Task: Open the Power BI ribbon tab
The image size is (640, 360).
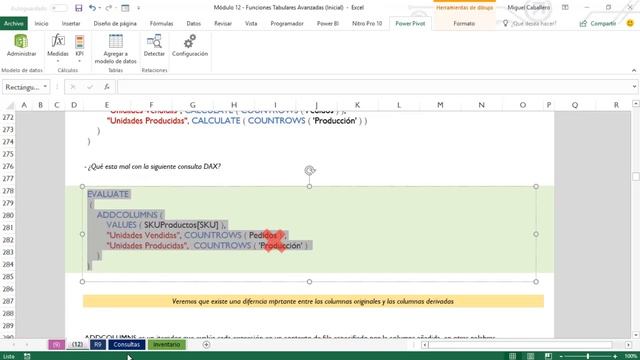Action: (x=328, y=23)
